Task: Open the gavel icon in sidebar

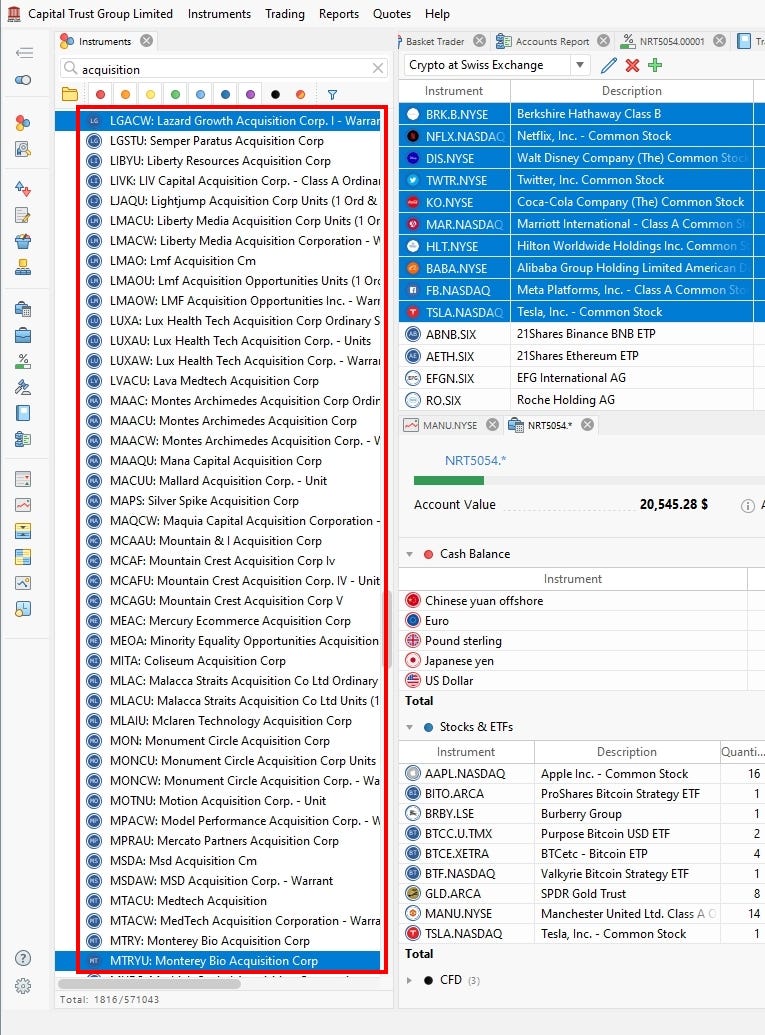Action: click(x=23, y=387)
